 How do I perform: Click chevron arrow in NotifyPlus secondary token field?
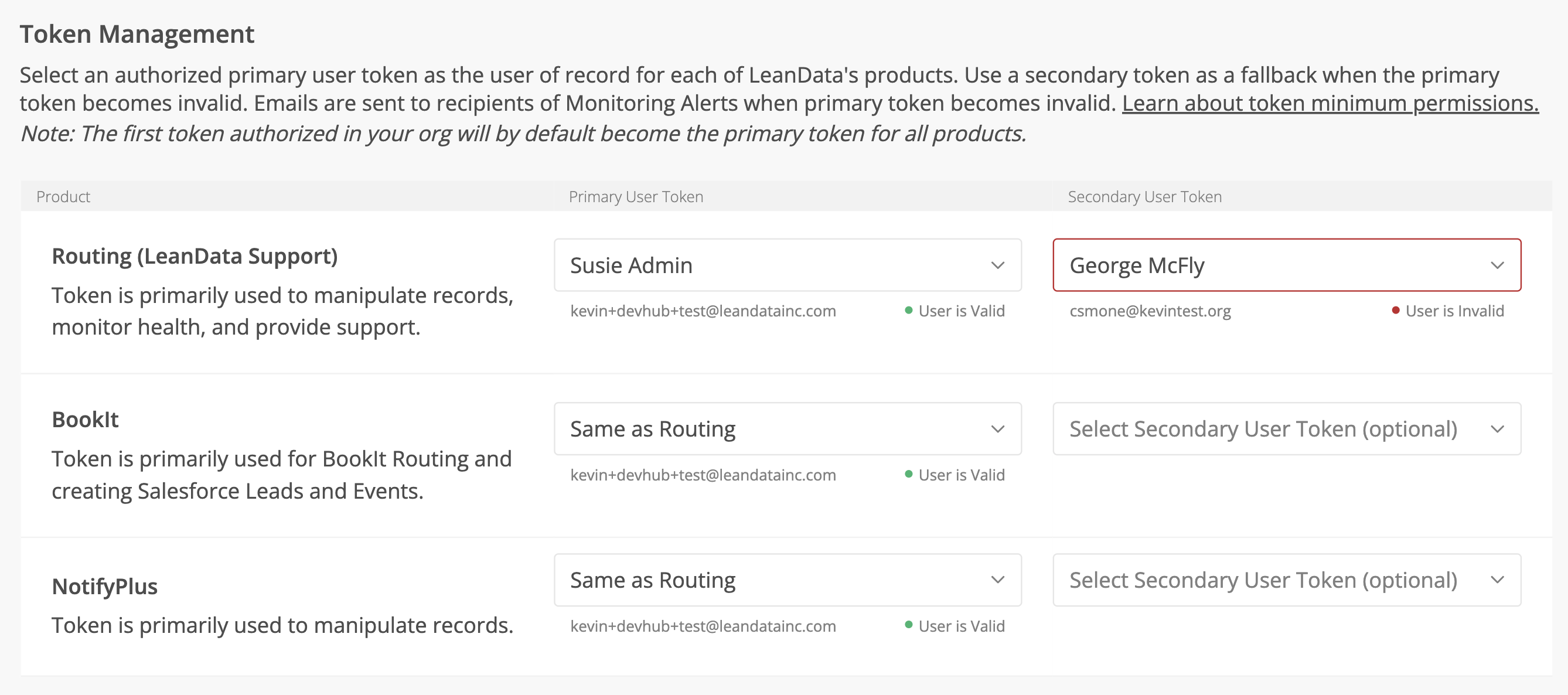(1497, 580)
